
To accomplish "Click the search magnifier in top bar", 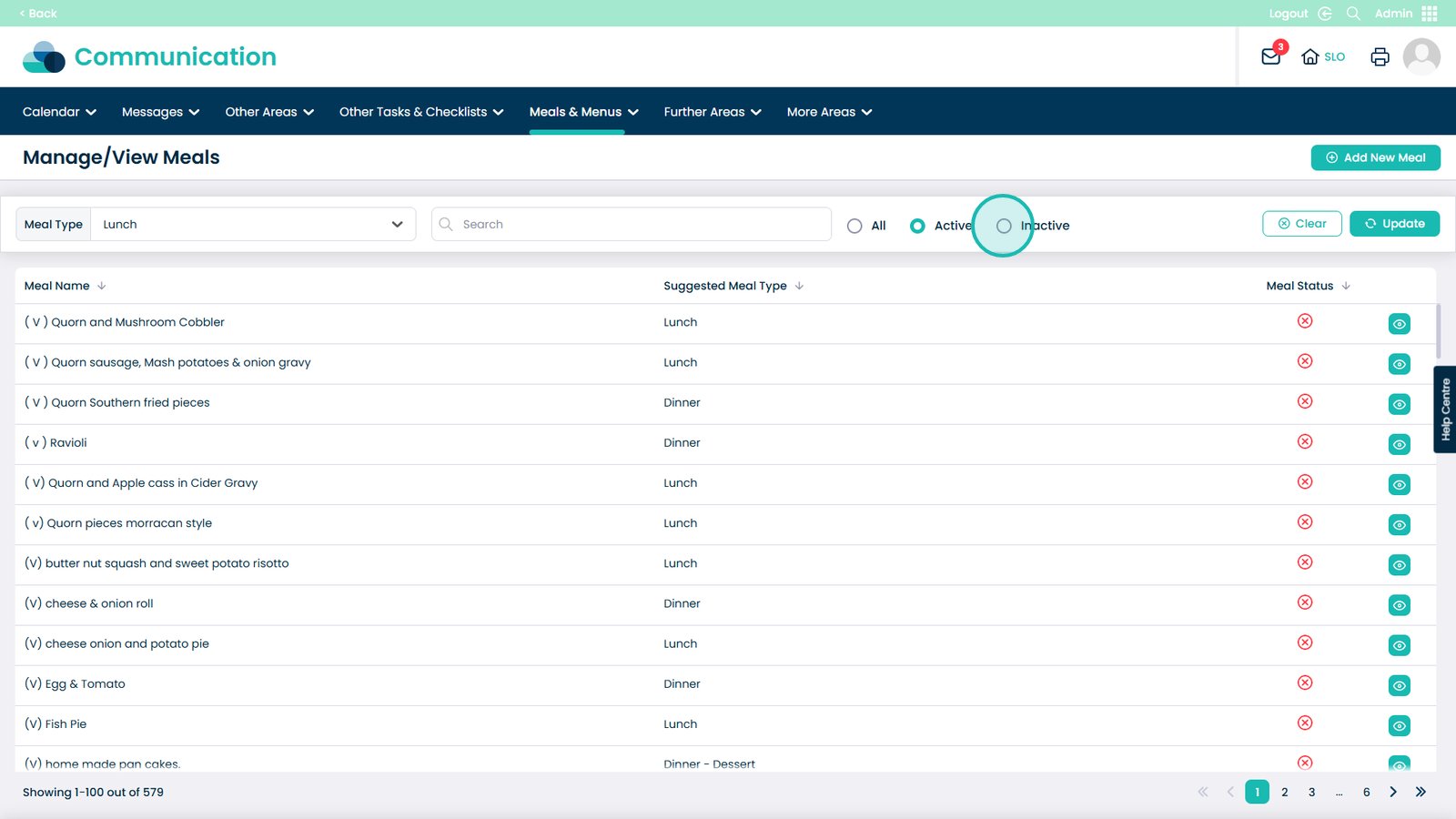I will coord(1353,14).
